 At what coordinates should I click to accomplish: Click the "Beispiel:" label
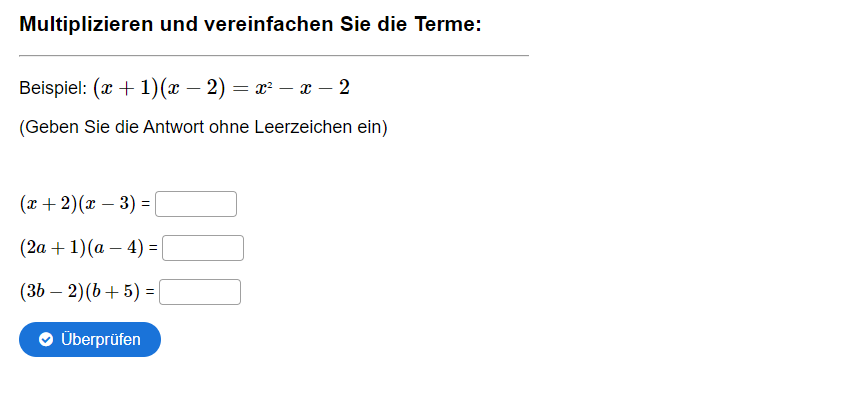tap(53, 89)
